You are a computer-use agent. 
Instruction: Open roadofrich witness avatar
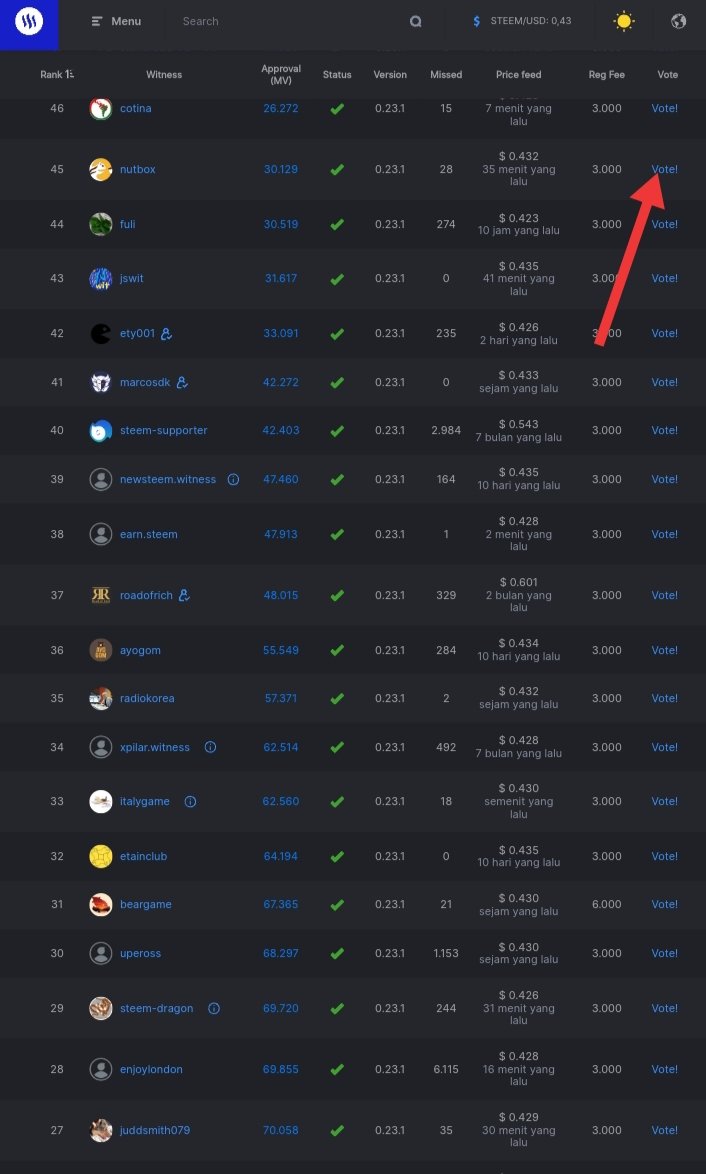(100, 595)
